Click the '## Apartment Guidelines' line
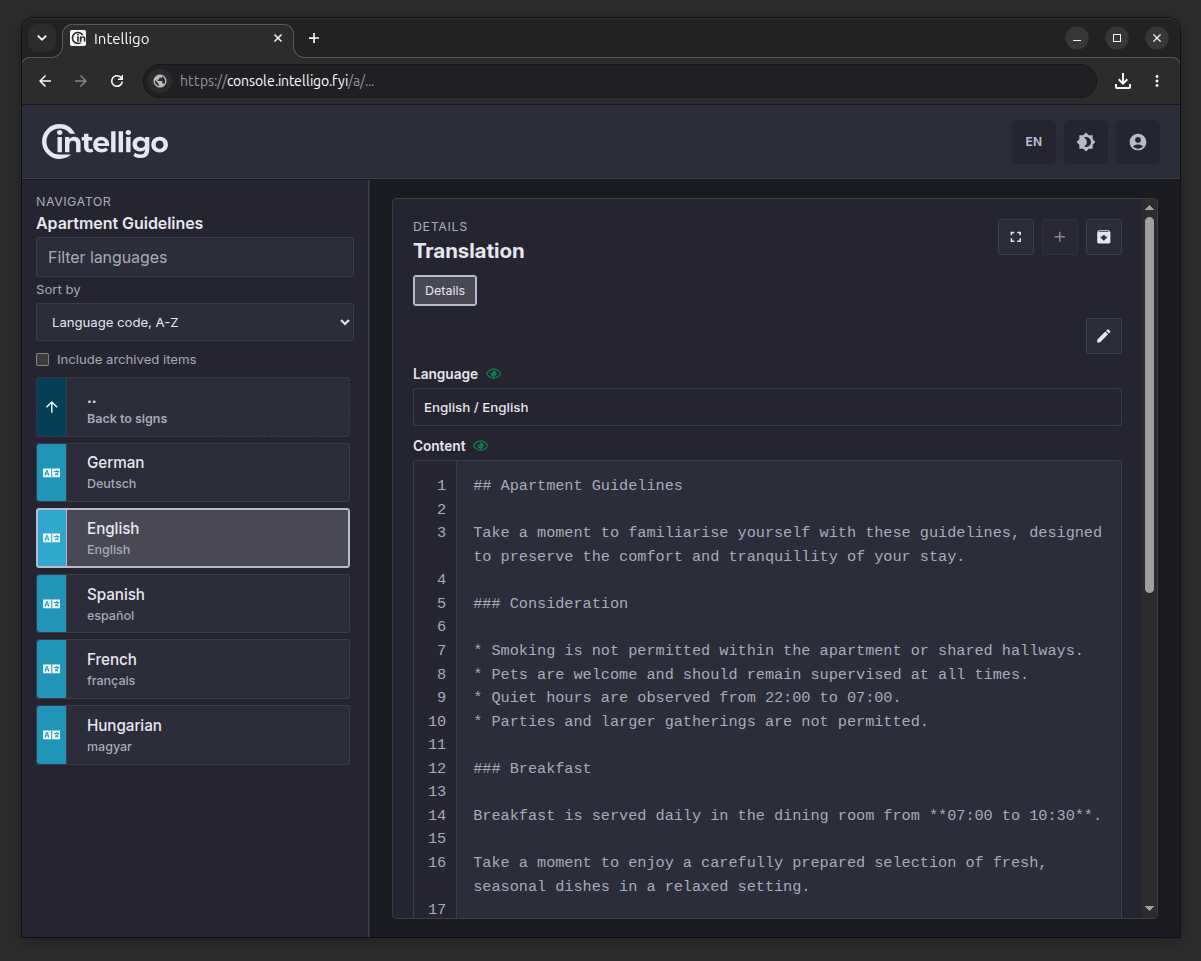This screenshot has width=1201, height=961. tap(578, 485)
